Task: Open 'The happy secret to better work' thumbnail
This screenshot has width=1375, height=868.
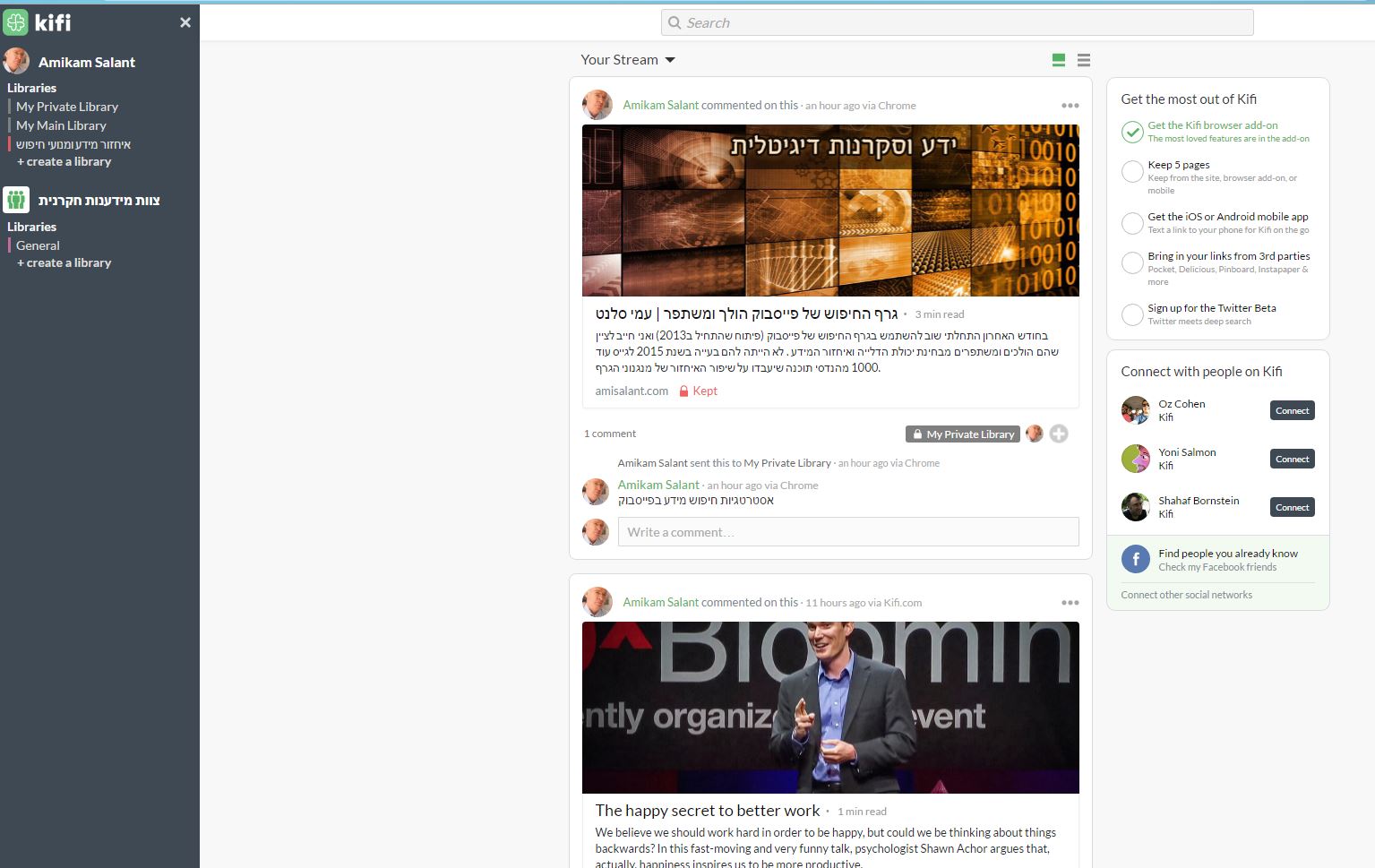Action: coord(830,708)
